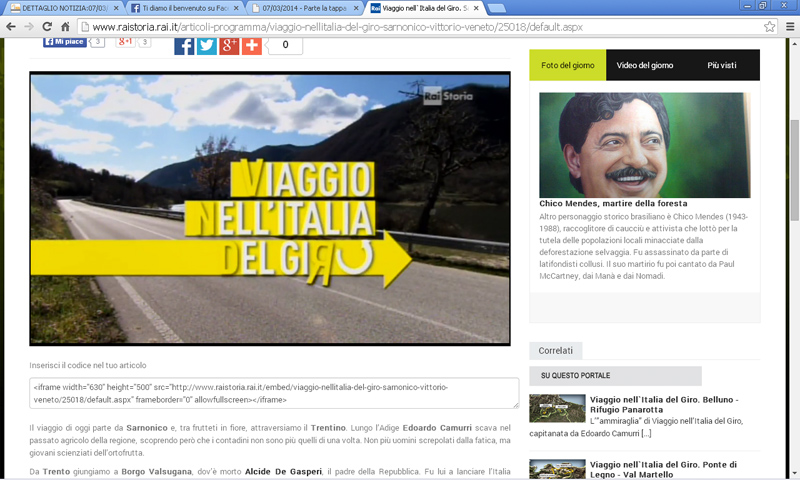Open the Correlati tab
800x480 pixels.
556,350
